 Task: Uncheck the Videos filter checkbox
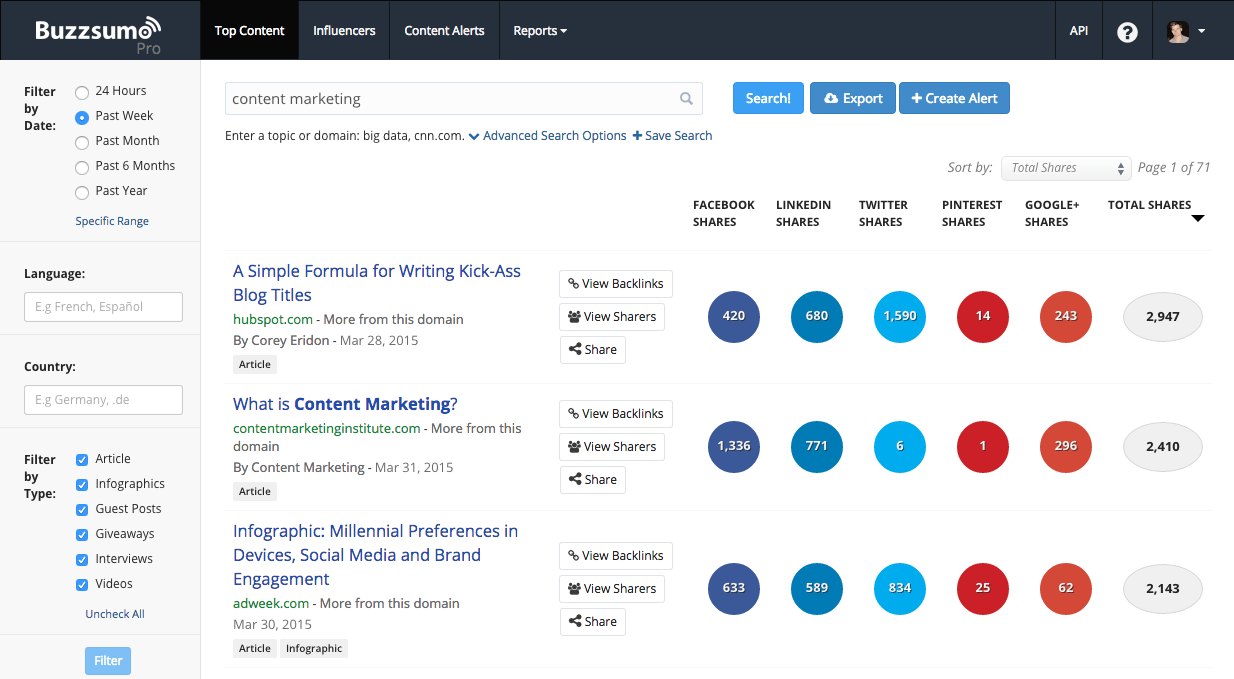pos(81,583)
